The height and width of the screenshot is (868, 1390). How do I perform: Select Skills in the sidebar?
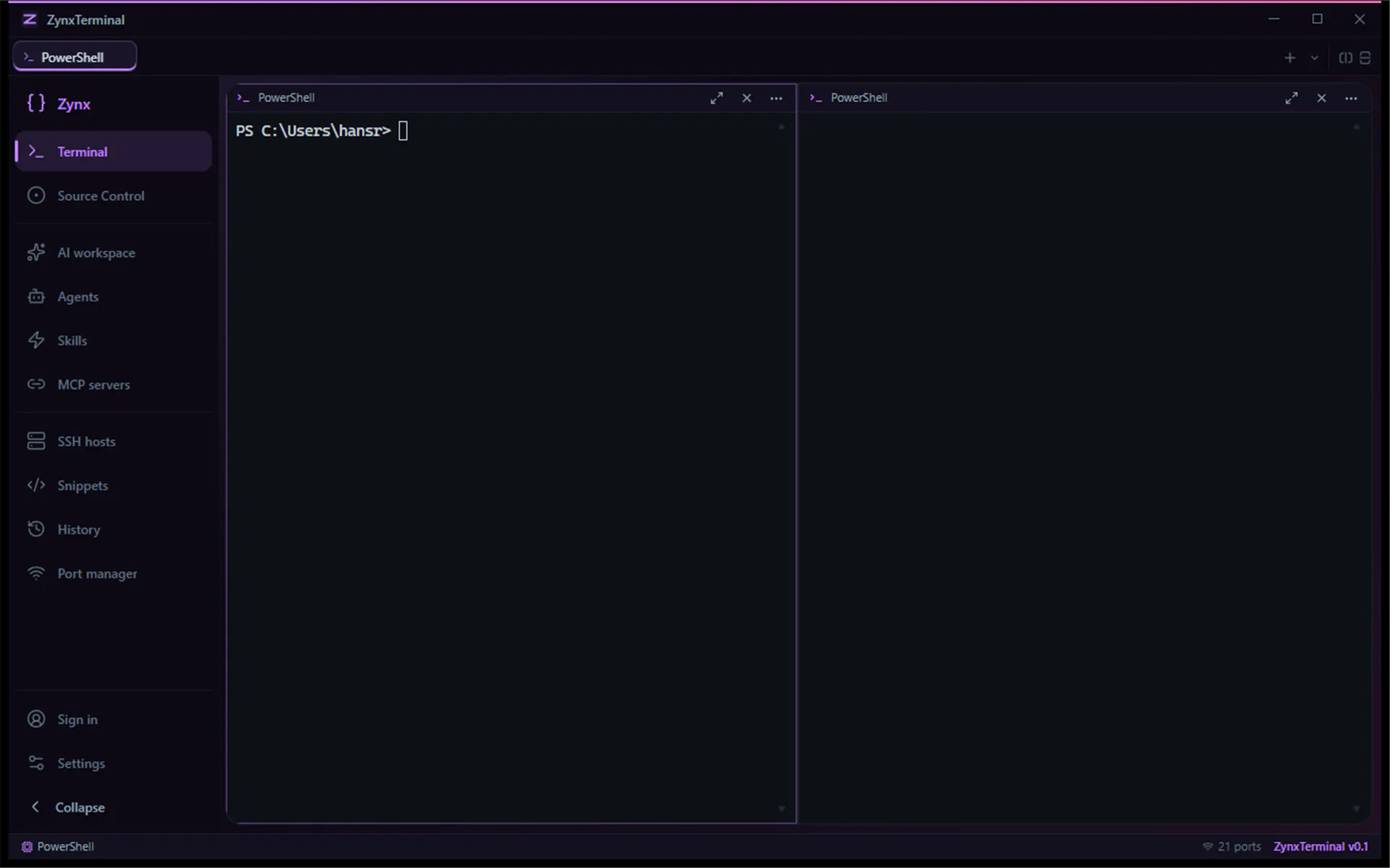(113, 340)
